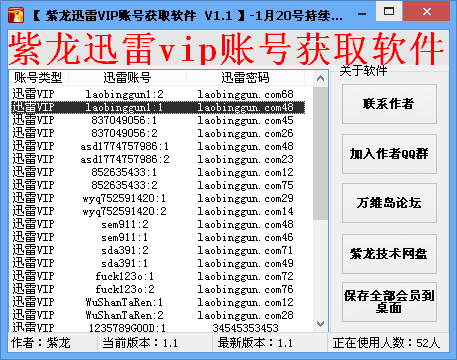This screenshot has height=360, width=457.
Task: Click the 关于软件 group label
Action: (x=363, y=71)
